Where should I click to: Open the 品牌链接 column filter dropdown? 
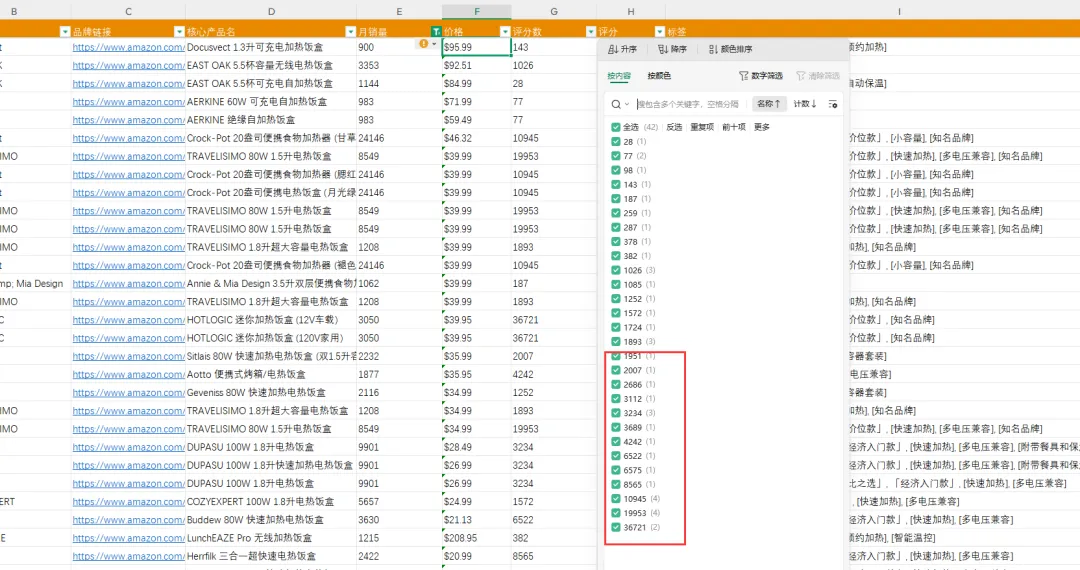[179, 32]
